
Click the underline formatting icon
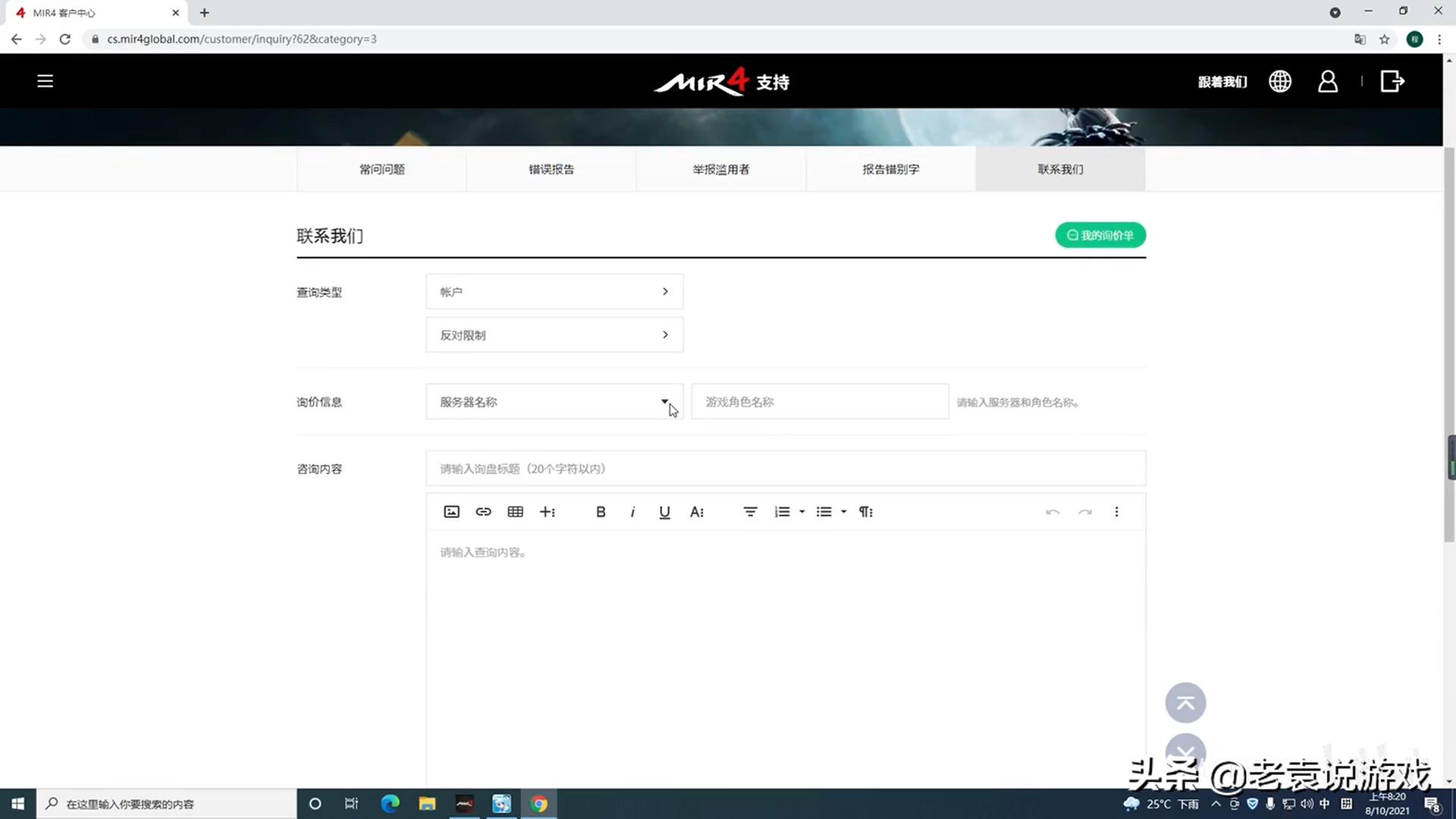tap(664, 512)
